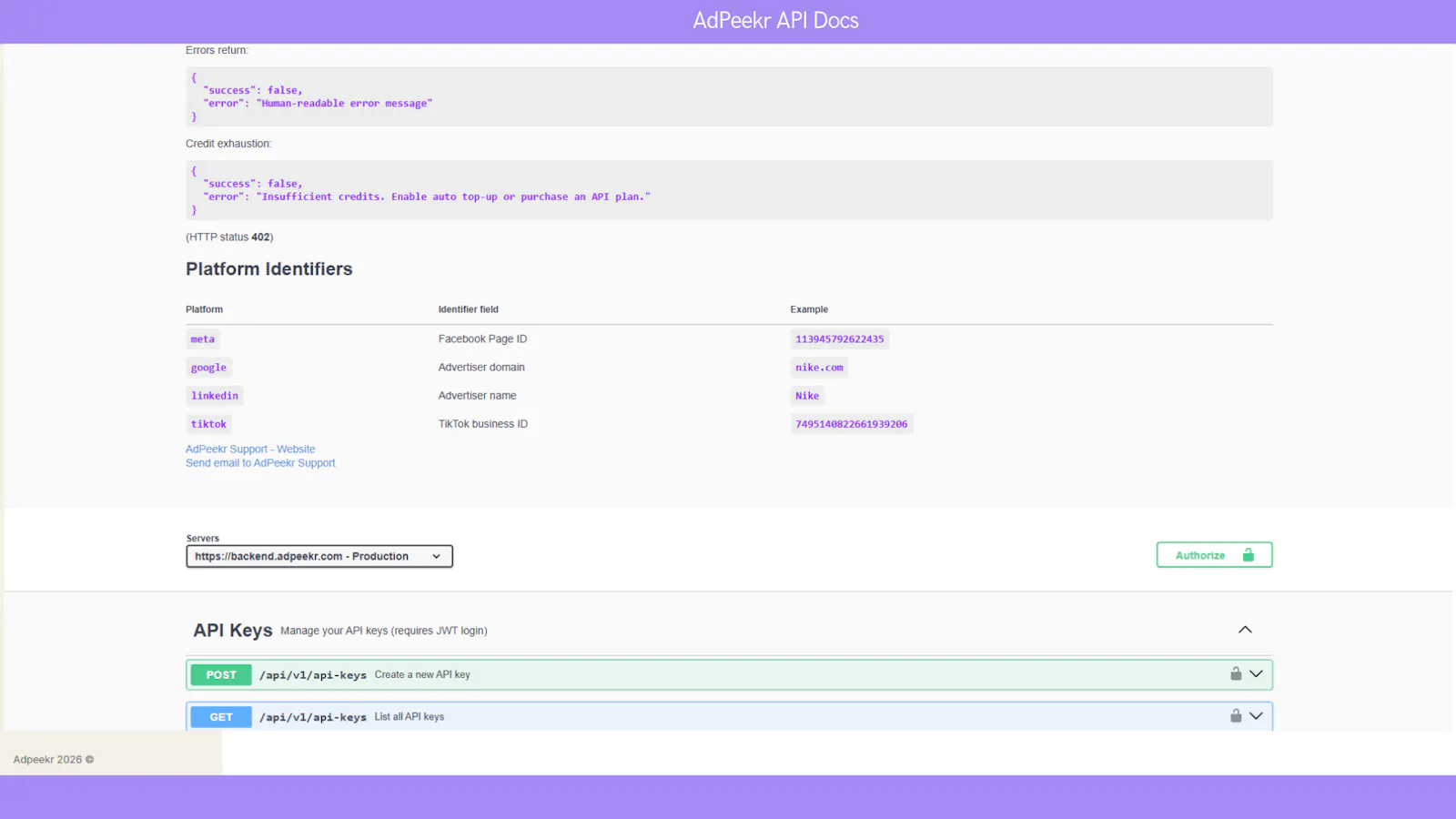
Task: Click the Platform Identifiers heading
Action: click(x=269, y=269)
